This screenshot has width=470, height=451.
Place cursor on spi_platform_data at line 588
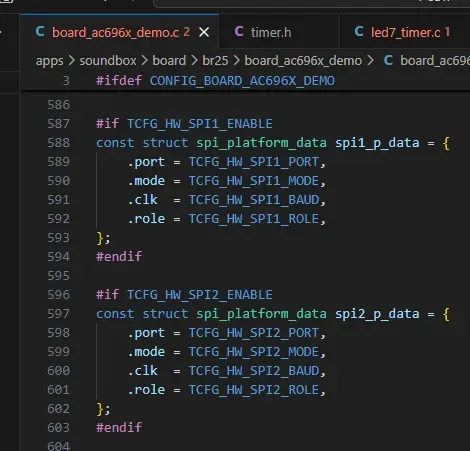point(261,143)
